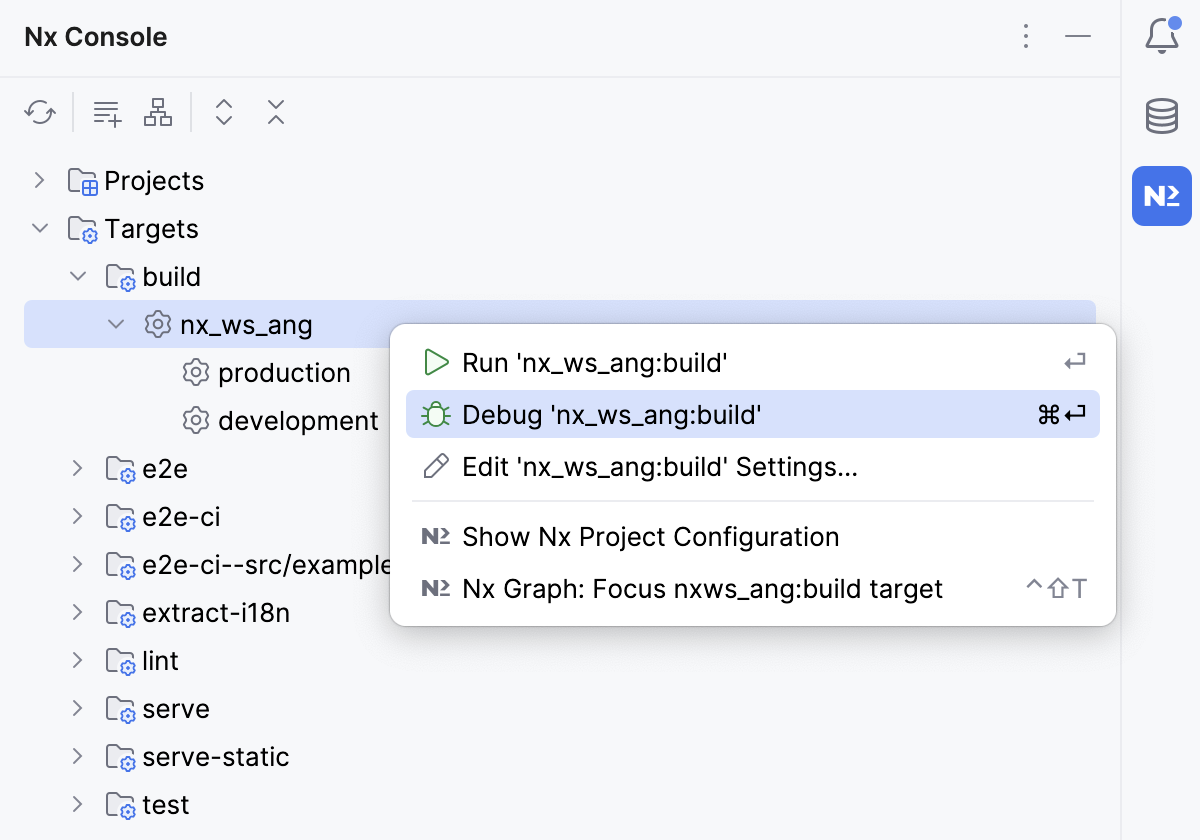Click the Expand All icon in the toolbar

[x=224, y=112]
